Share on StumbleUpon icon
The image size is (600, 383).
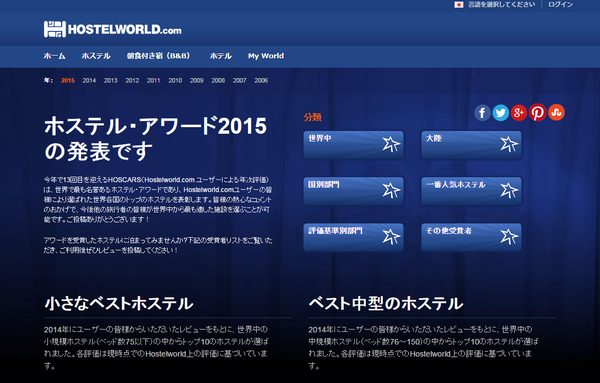pos(556,112)
